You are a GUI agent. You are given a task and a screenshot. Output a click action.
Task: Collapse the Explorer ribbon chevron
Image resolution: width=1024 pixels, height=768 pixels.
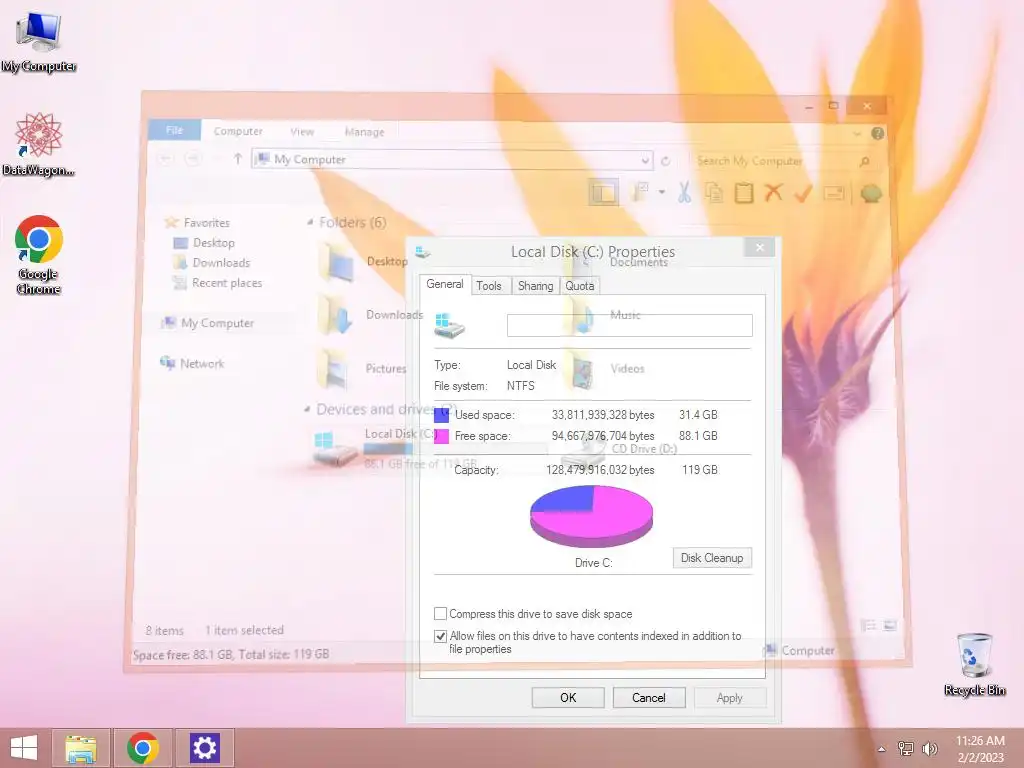tap(857, 134)
